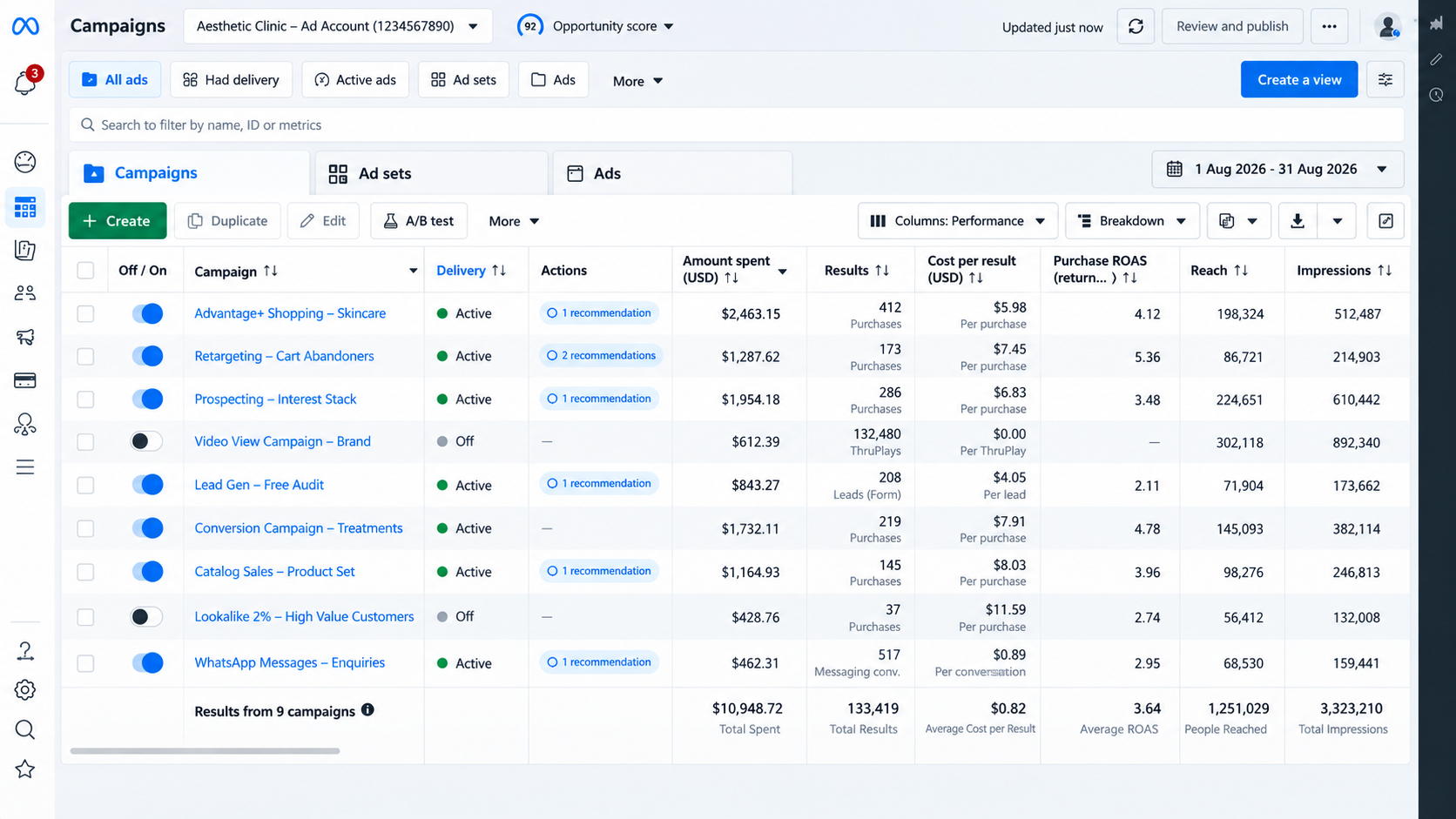
Task: Open the help question mark icon
Action: (x=25, y=651)
